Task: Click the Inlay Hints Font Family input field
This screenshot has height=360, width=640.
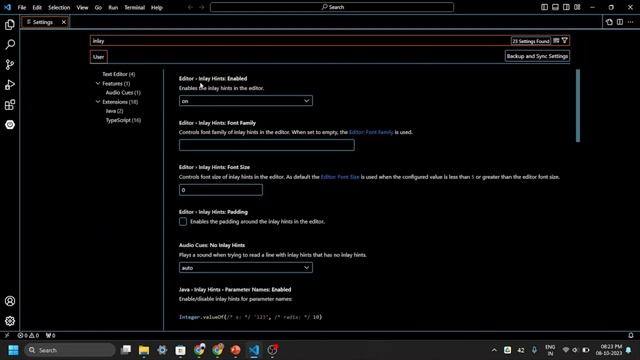Action: pos(267,145)
